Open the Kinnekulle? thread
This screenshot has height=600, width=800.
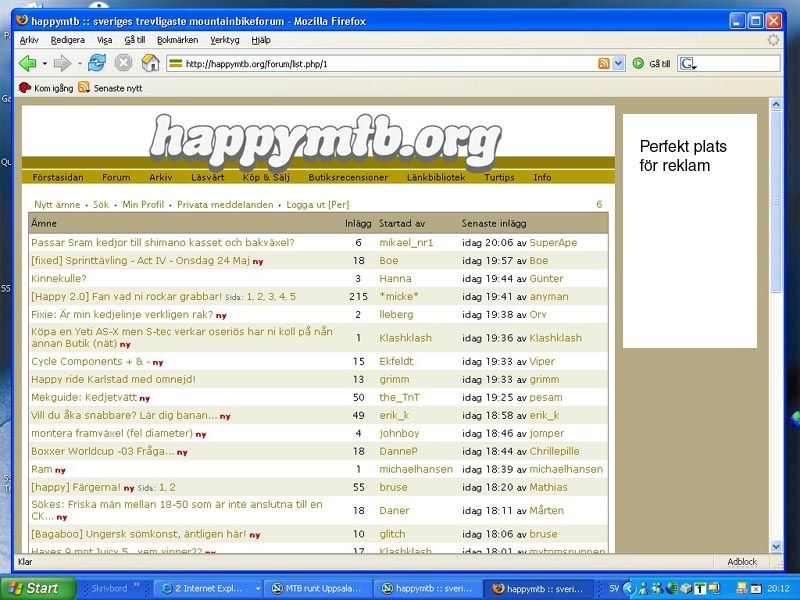tap(59, 279)
